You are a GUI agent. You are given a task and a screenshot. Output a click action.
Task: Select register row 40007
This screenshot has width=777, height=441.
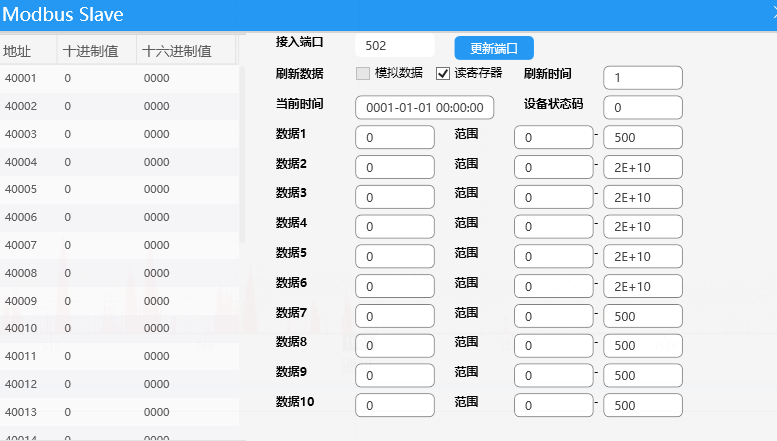click(x=119, y=245)
